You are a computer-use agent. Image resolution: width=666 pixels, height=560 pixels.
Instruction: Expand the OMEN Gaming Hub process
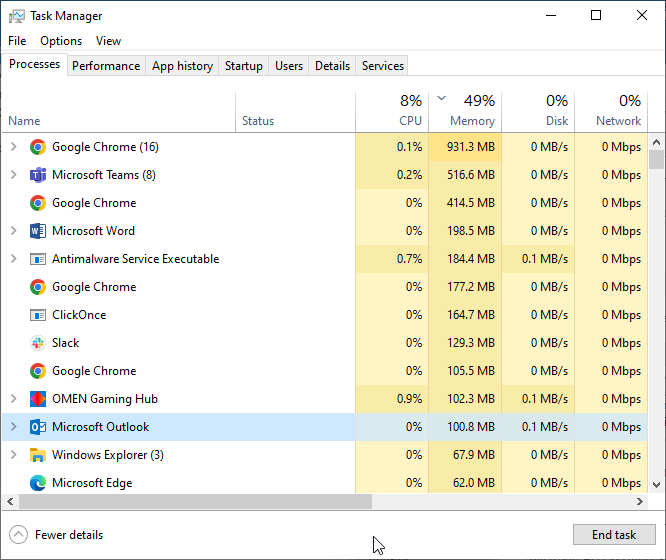coord(14,399)
